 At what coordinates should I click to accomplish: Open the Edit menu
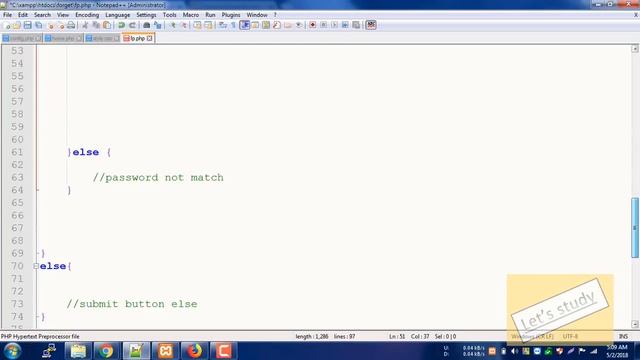(23, 15)
